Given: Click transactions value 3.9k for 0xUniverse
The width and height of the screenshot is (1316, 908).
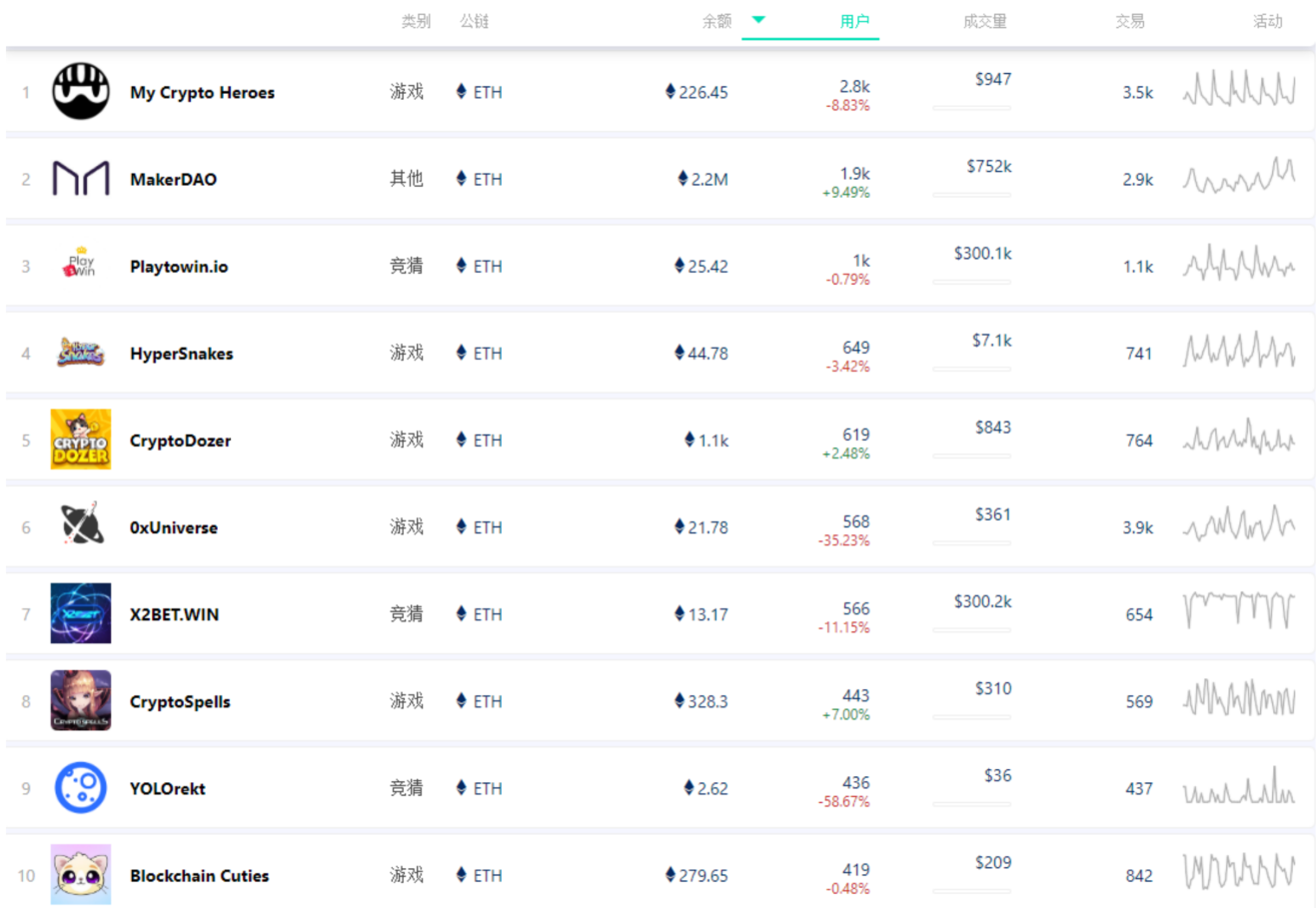Looking at the screenshot, I should 1137,527.
